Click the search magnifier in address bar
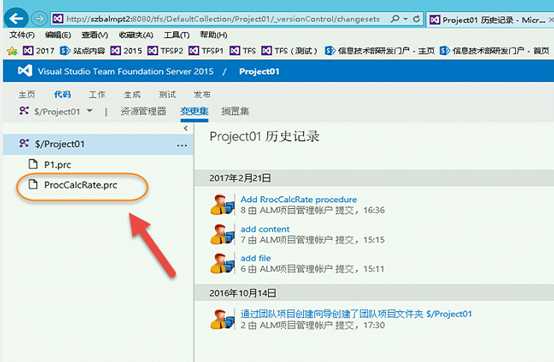The height and width of the screenshot is (362, 554). pos(395,19)
